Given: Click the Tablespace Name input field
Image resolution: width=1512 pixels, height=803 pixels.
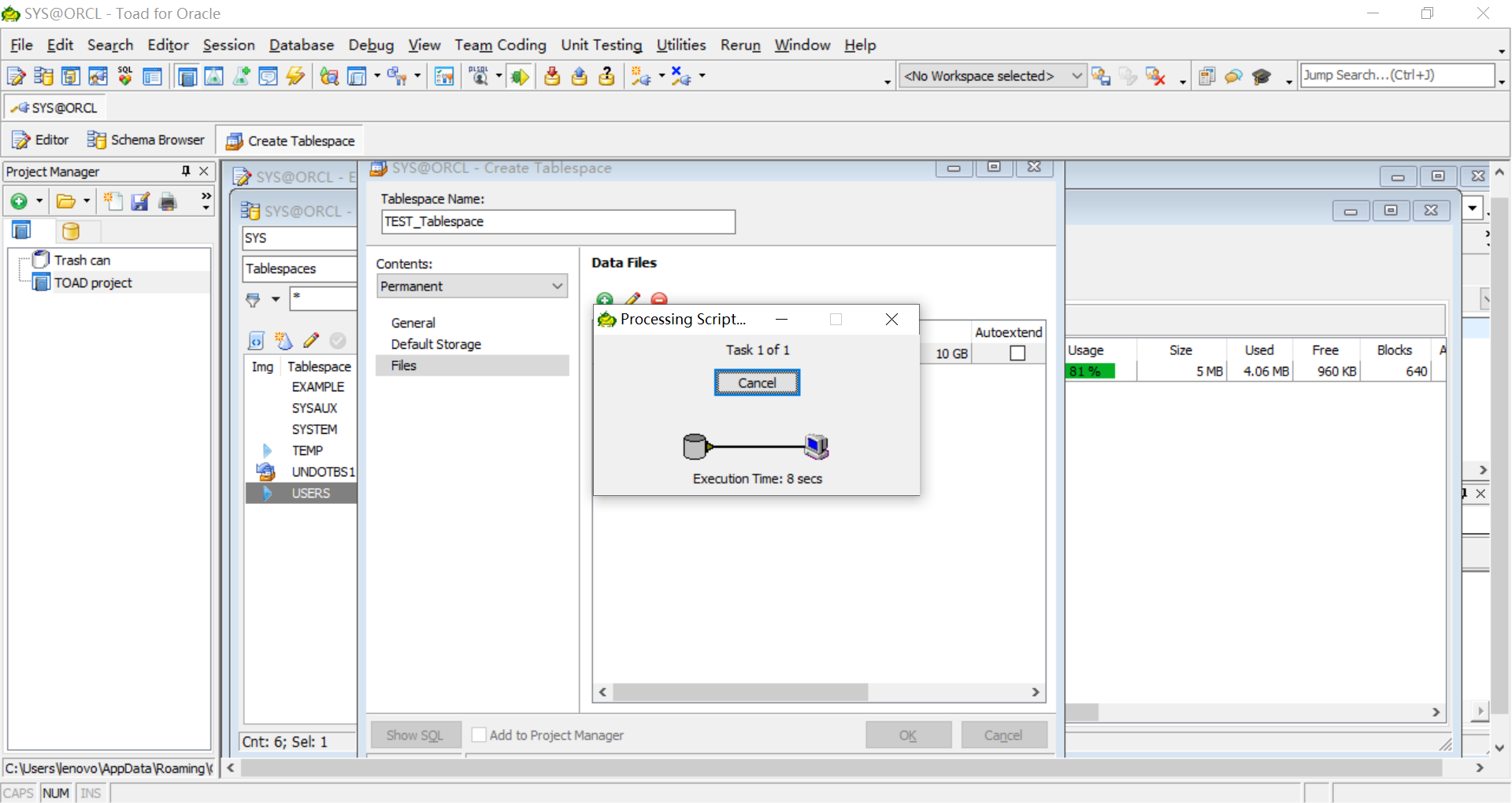Looking at the screenshot, I should (558, 222).
